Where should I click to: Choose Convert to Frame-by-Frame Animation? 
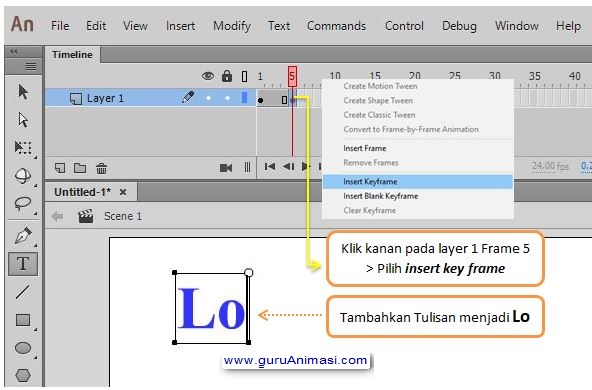pyautogui.click(x=418, y=129)
